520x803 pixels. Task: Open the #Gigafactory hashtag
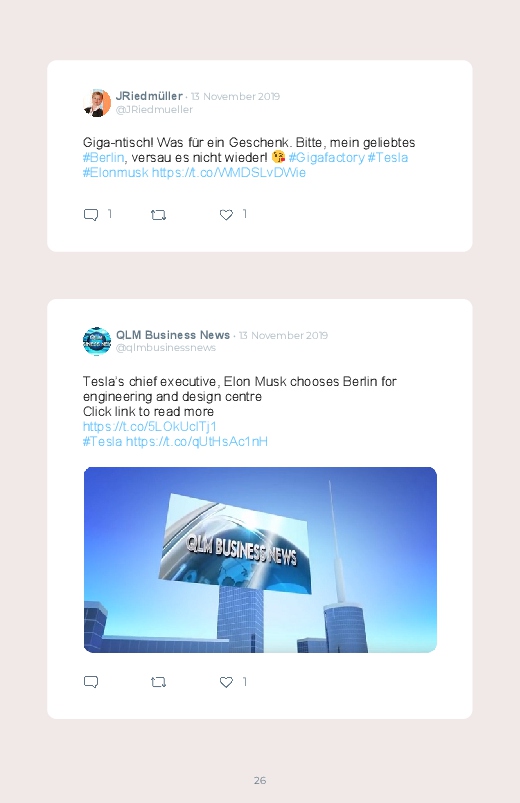tap(326, 158)
